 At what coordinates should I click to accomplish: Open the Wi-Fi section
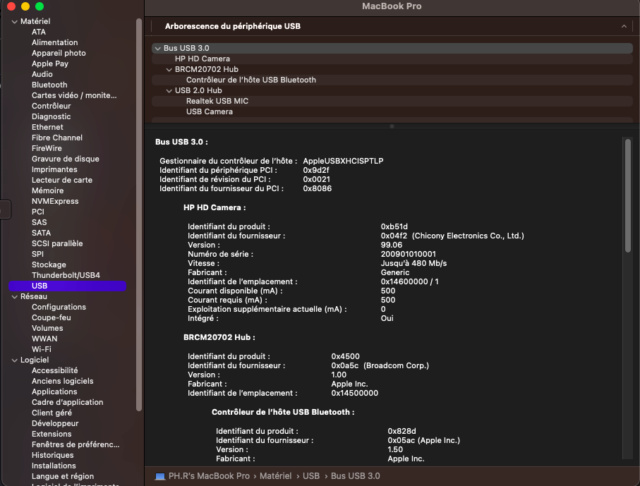(x=41, y=350)
